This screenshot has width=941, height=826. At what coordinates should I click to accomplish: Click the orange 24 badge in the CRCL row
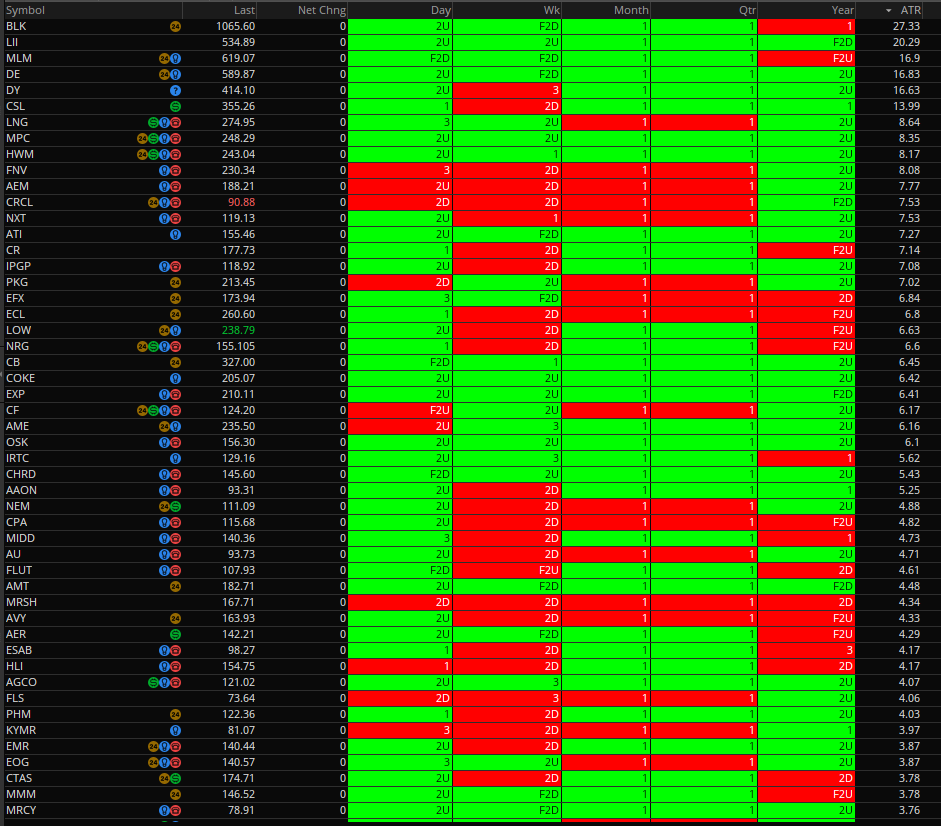point(153,202)
